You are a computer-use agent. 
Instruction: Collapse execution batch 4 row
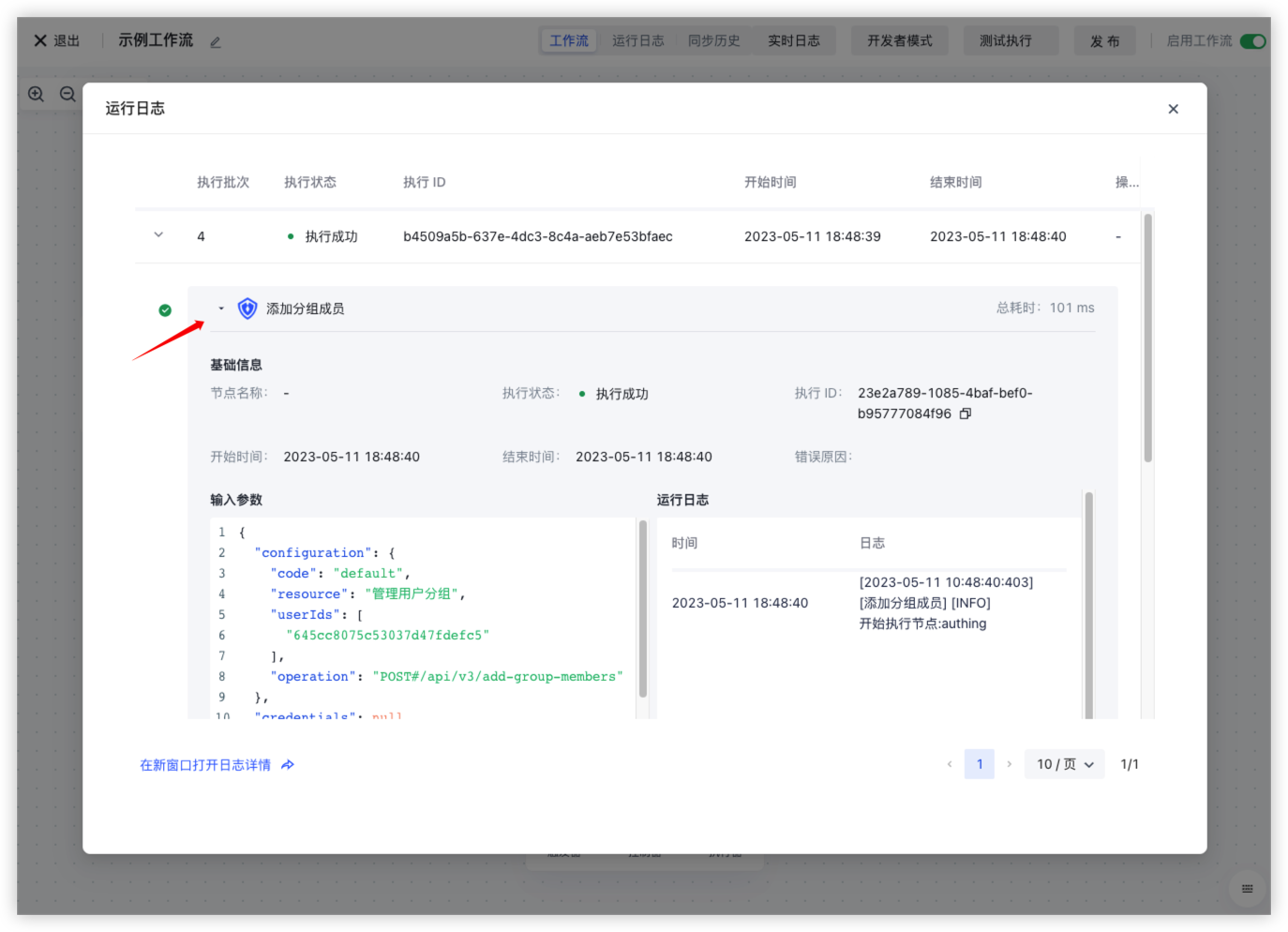(158, 235)
